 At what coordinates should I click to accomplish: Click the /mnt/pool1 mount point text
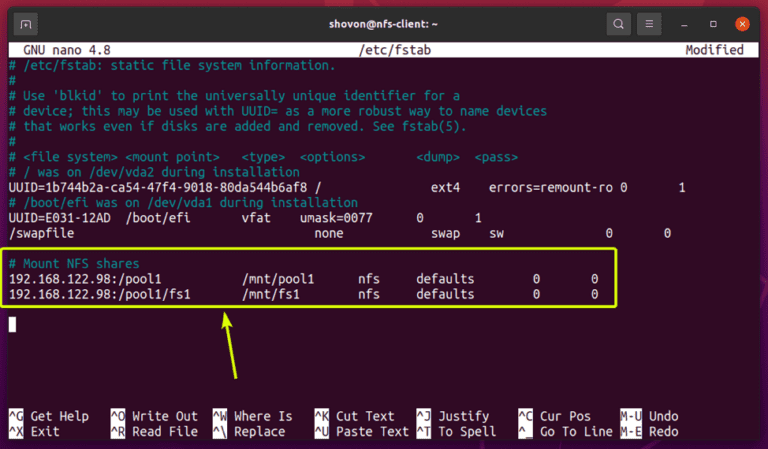280,279
